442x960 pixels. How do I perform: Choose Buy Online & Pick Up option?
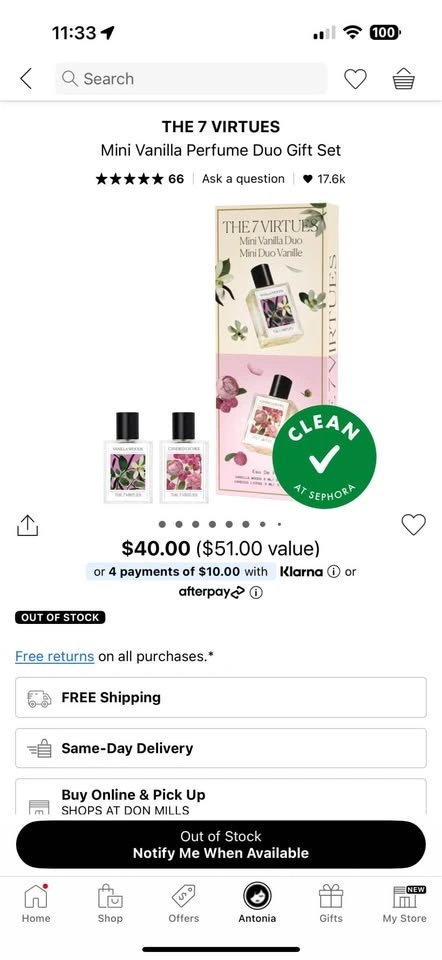pyautogui.click(x=220, y=797)
